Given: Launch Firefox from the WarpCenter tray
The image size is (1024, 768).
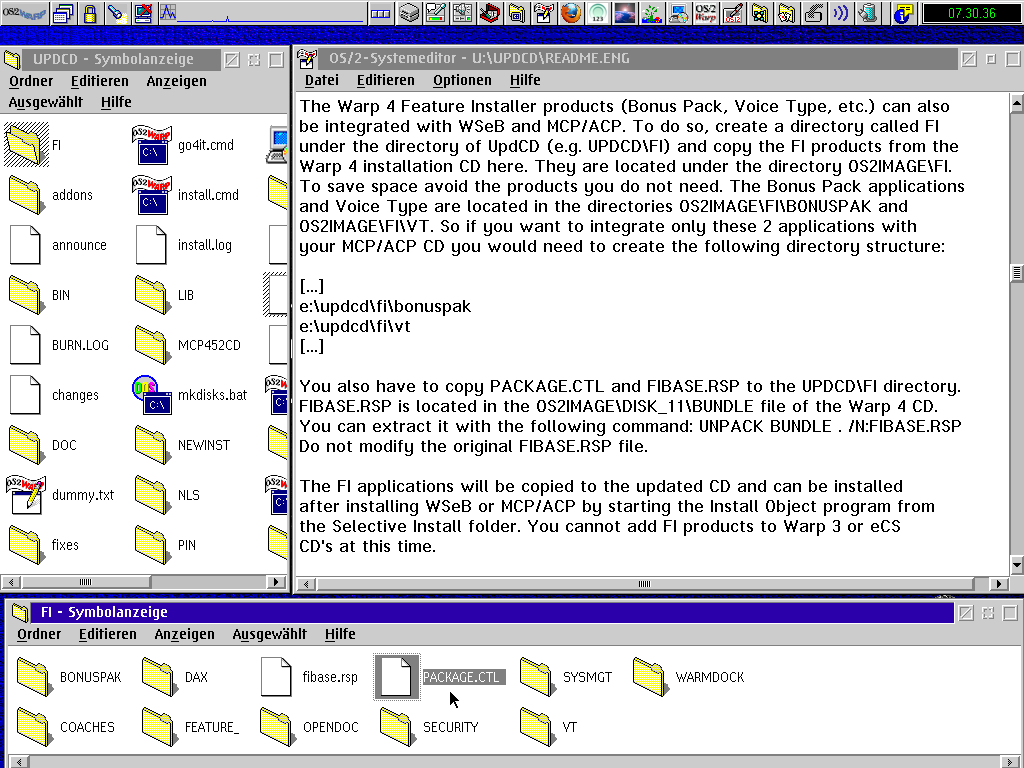Looking at the screenshot, I should point(571,13).
